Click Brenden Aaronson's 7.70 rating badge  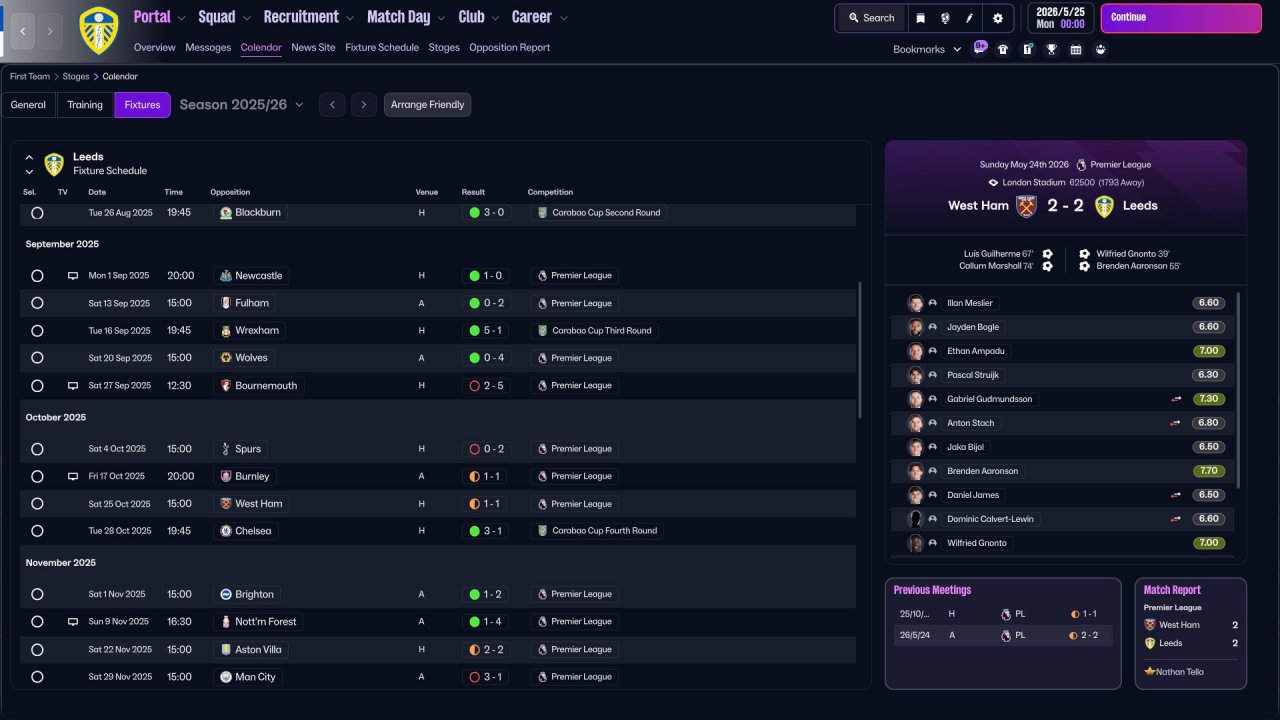coord(1209,471)
